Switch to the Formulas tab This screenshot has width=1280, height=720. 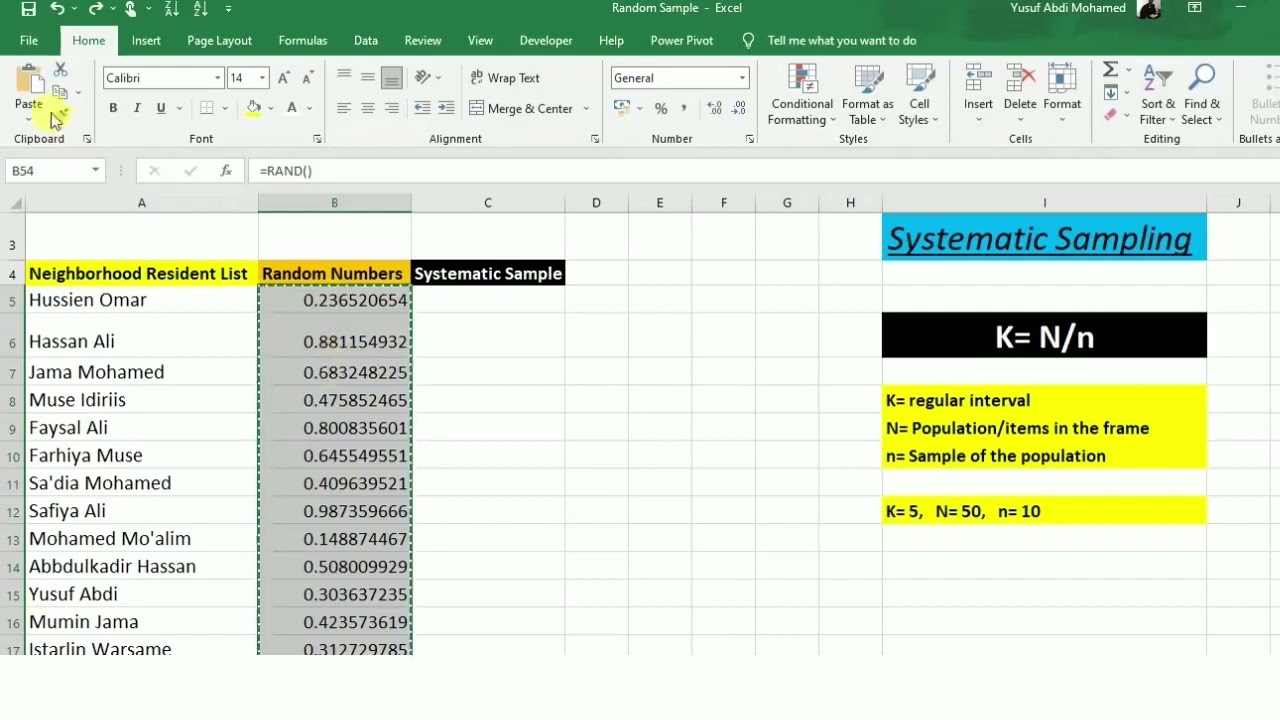tap(303, 41)
